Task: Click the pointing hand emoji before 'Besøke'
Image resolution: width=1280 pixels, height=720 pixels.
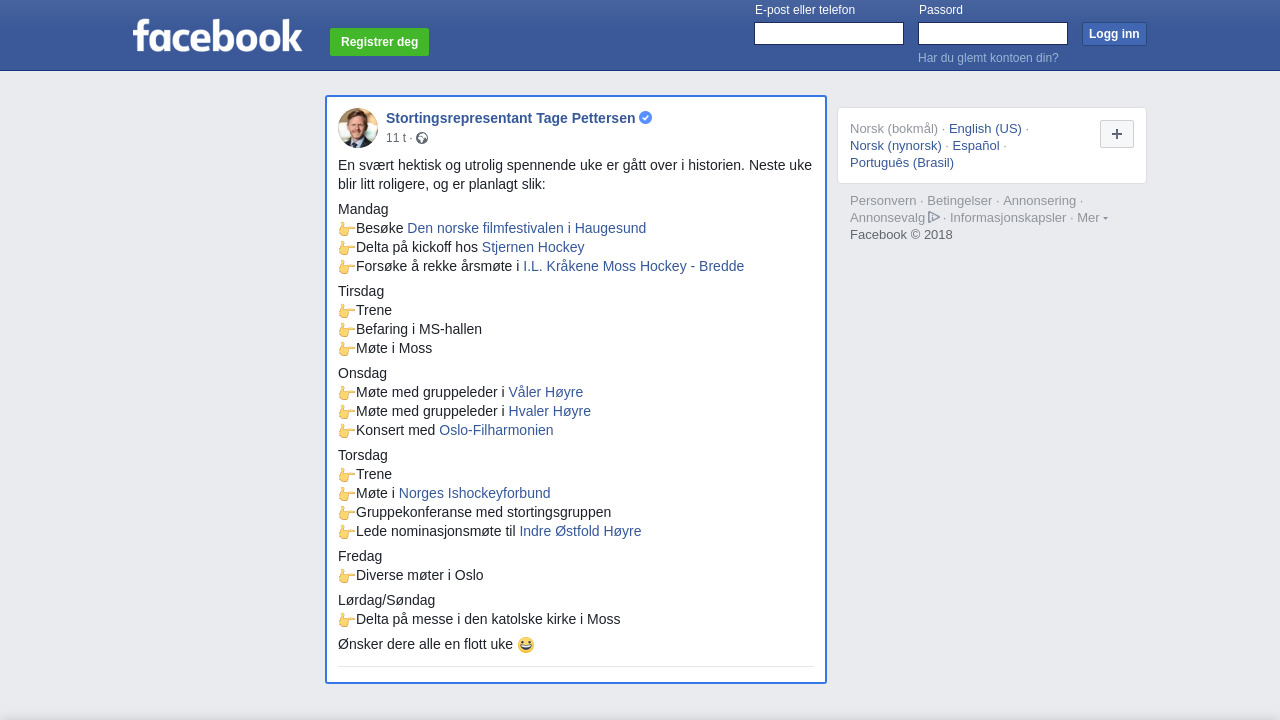Action: (346, 229)
